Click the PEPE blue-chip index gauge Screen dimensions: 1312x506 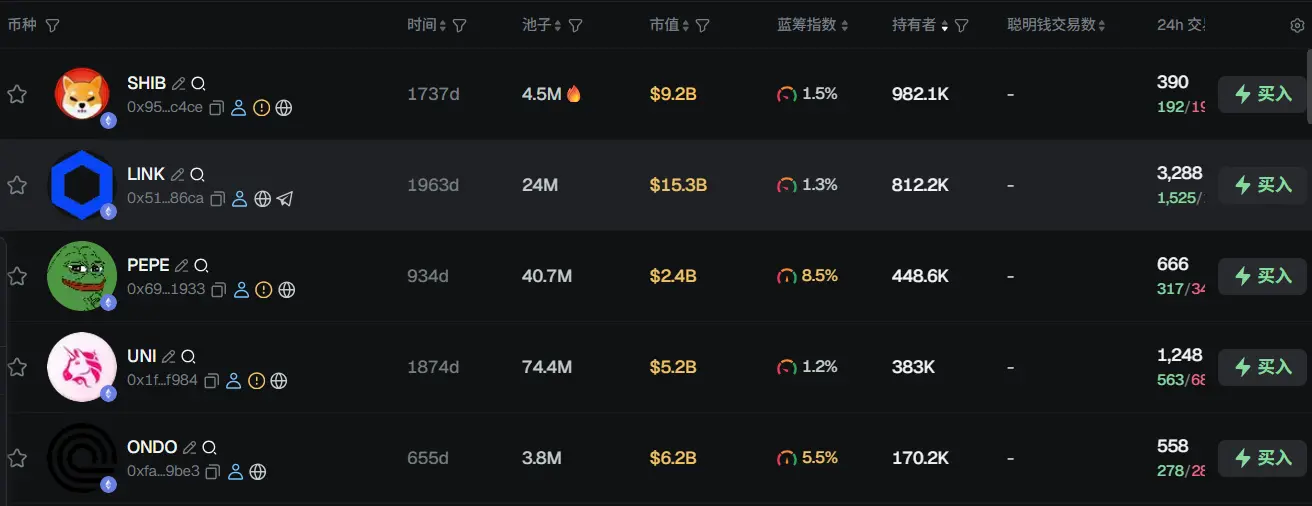point(787,277)
